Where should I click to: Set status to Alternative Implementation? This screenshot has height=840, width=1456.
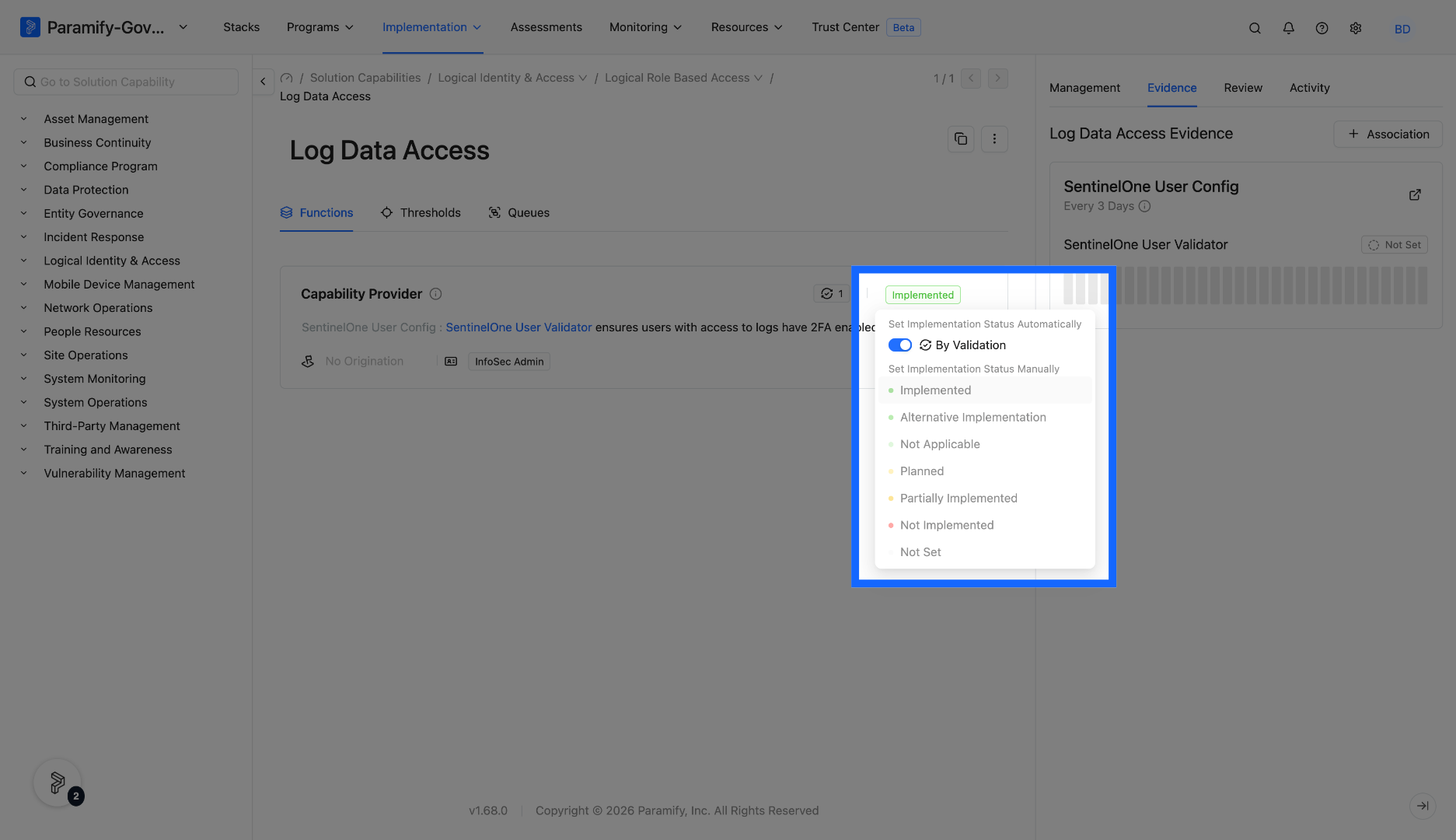[985, 418]
